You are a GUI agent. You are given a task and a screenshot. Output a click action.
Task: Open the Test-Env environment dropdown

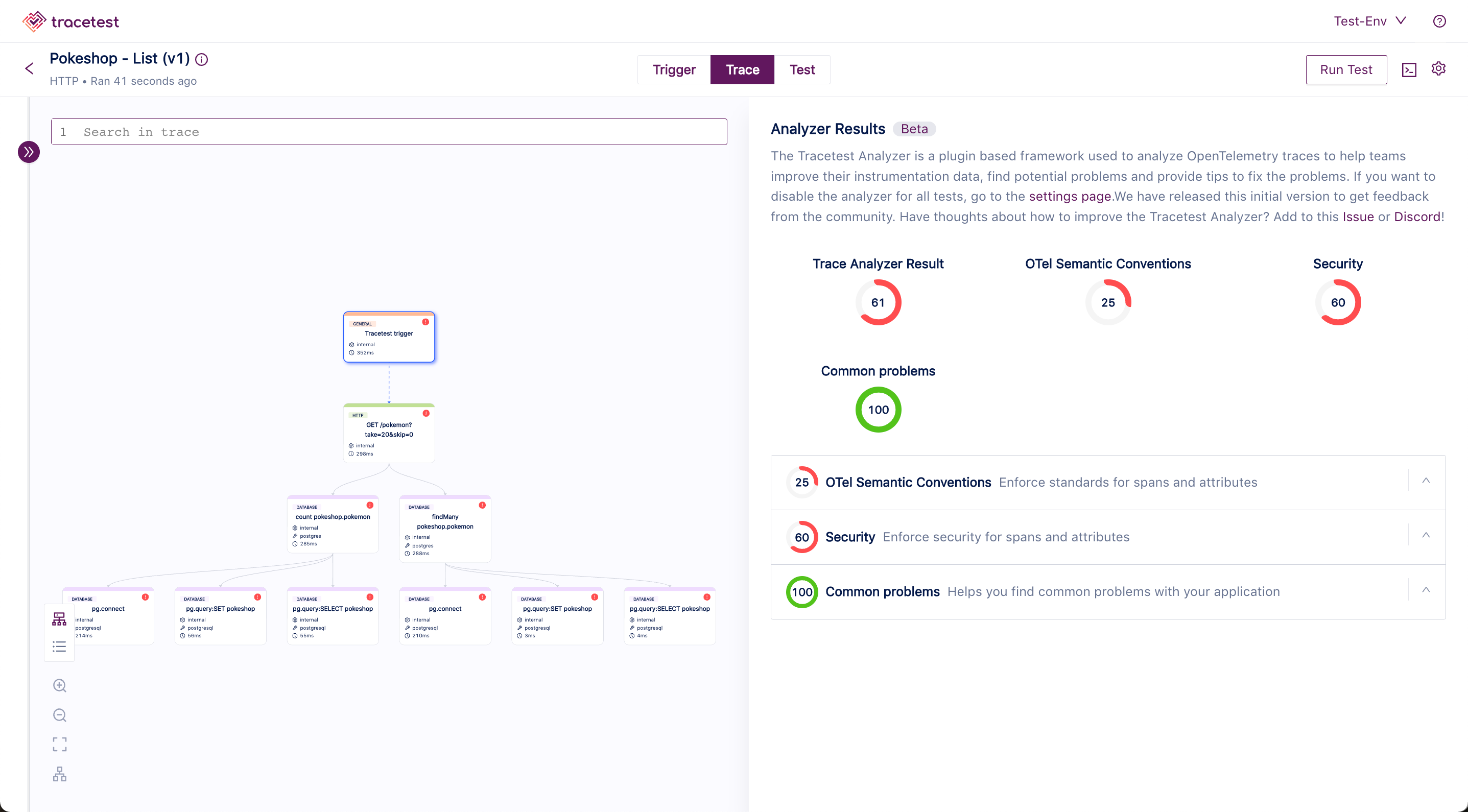[1370, 21]
